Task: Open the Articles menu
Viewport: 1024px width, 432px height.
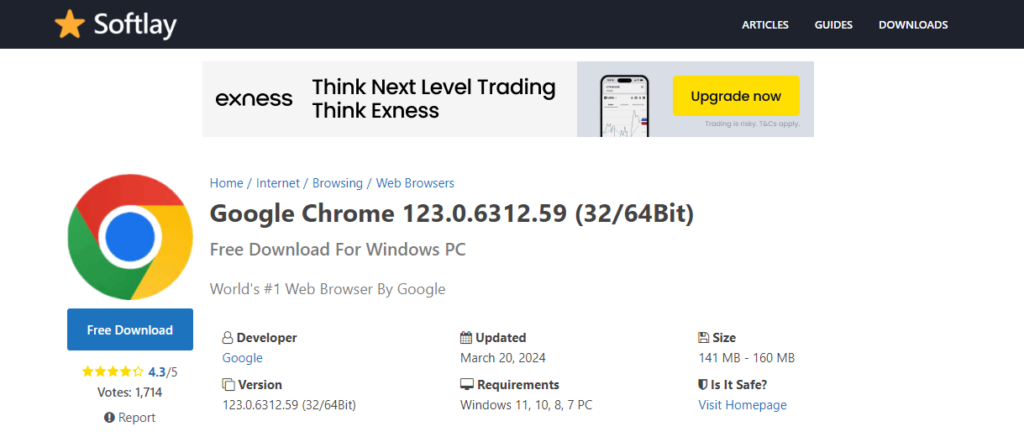Action: click(x=765, y=25)
